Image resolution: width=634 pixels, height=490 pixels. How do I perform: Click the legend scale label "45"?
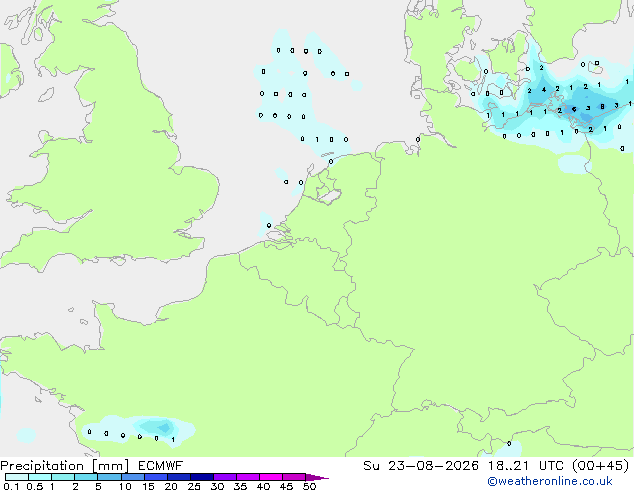click(x=286, y=486)
